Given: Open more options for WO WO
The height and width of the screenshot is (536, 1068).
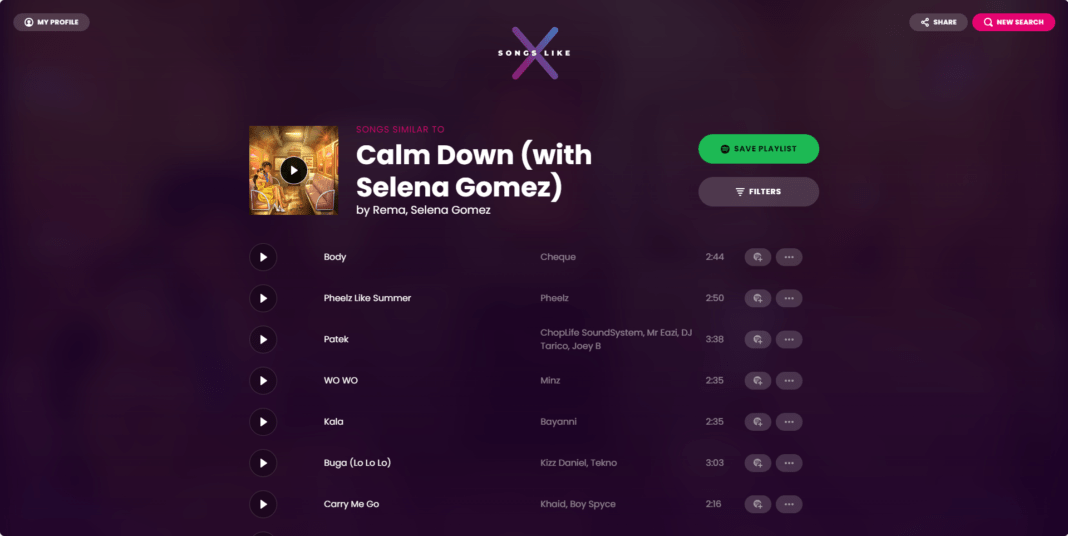Looking at the screenshot, I should (x=789, y=381).
